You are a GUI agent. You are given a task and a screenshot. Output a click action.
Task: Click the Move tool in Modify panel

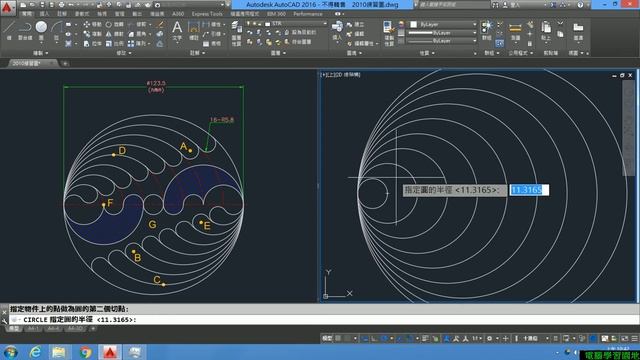coord(93,24)
